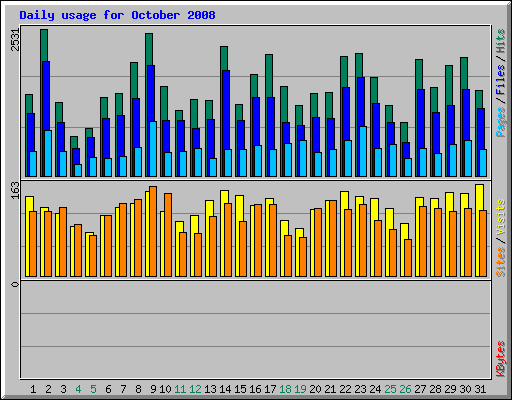The height and width of the screenshot is (400, 512).
Task: Click day label '8' on the x-axis
Action: [138, 389]
